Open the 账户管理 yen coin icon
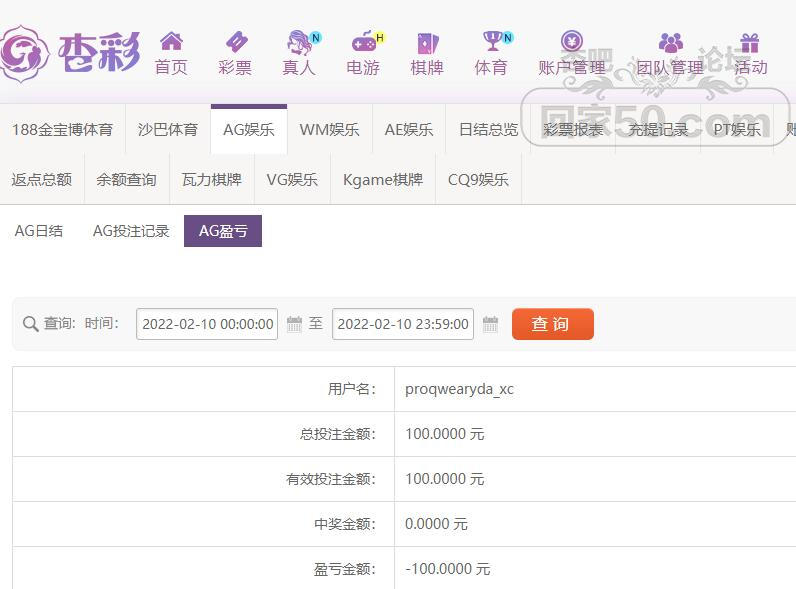The image size is (796, 589). (572, 41)
